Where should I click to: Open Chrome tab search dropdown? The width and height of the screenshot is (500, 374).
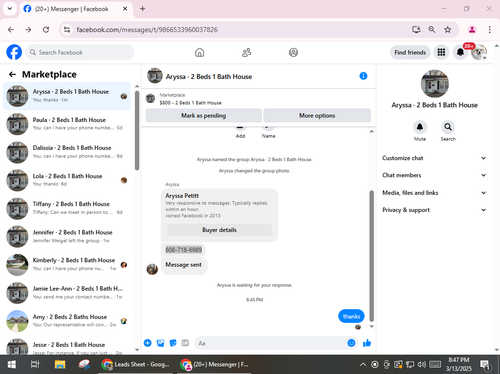tap(10, 9)
